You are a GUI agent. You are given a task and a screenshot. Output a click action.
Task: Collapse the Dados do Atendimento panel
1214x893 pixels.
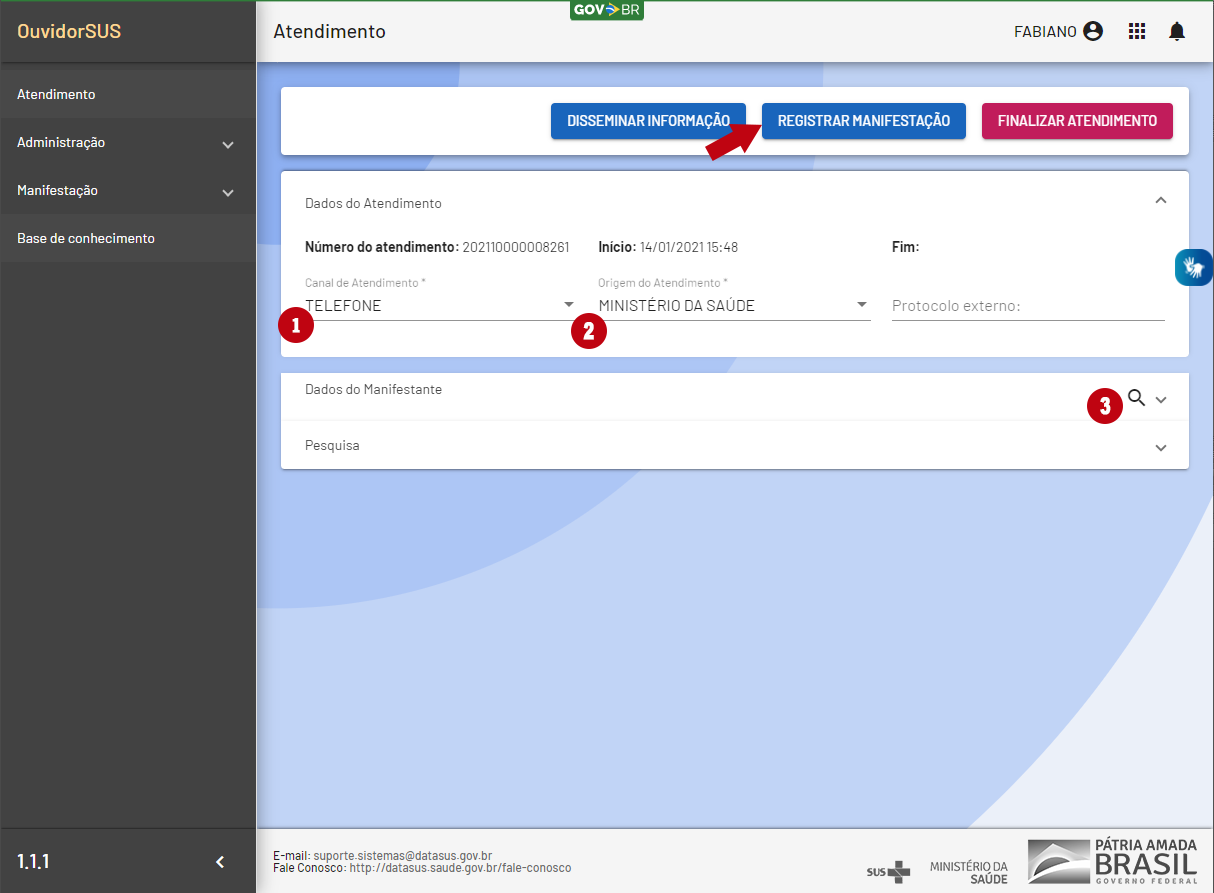(1160, 201)
